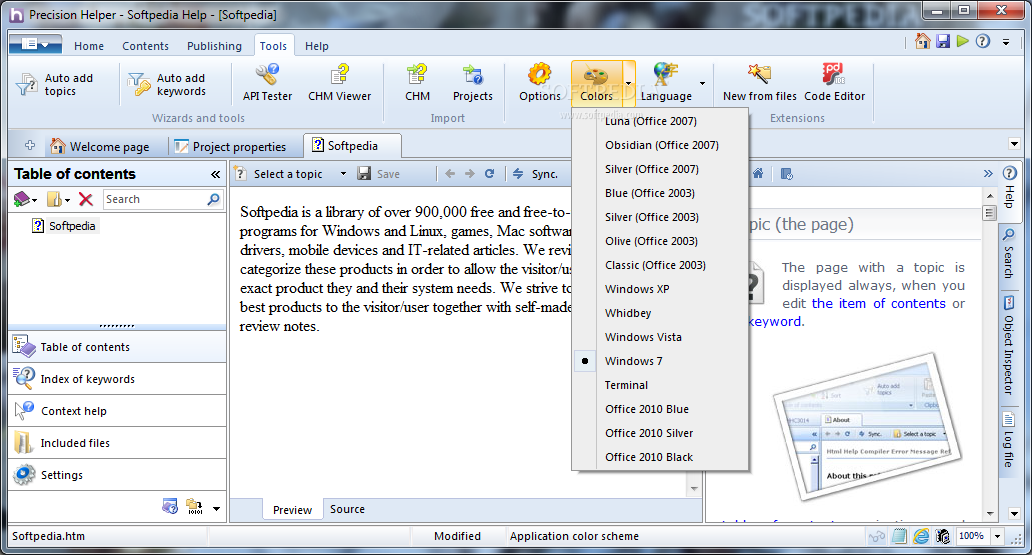Click the help question mark in quick access bar
This screenshot has height=555, width=1032.
(983, 41)
